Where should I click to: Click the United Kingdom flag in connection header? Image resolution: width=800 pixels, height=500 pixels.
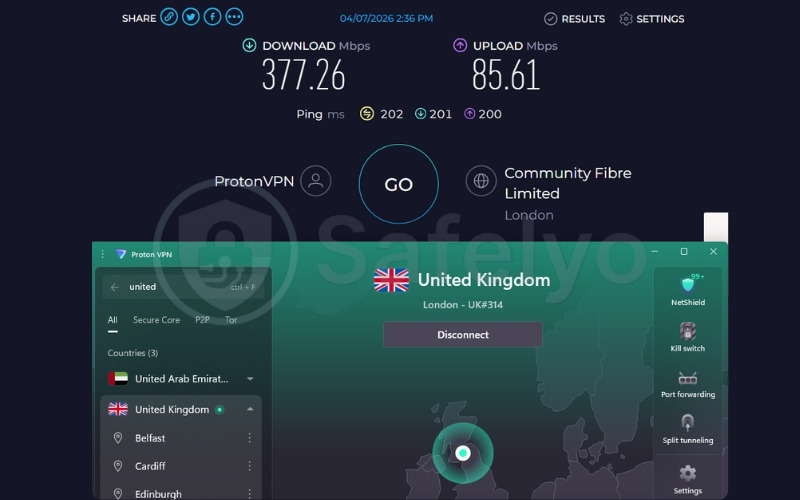(x=391, y=280)
